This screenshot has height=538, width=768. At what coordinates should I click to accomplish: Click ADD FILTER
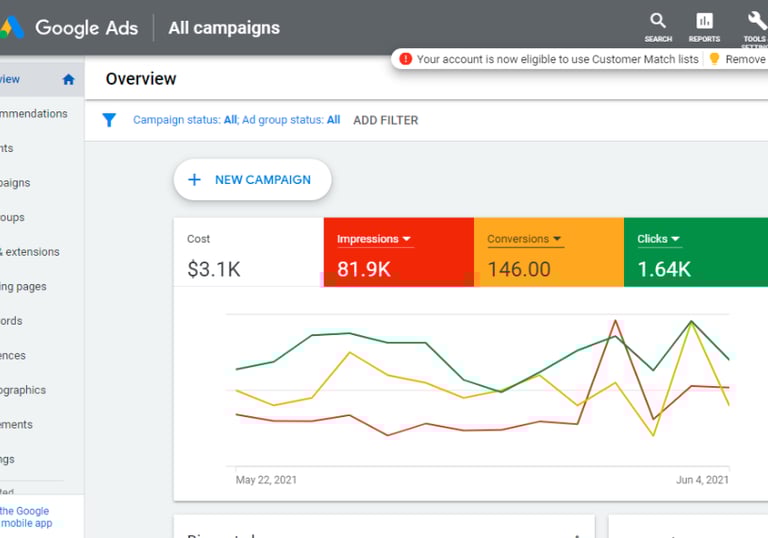tap(385, 120)
